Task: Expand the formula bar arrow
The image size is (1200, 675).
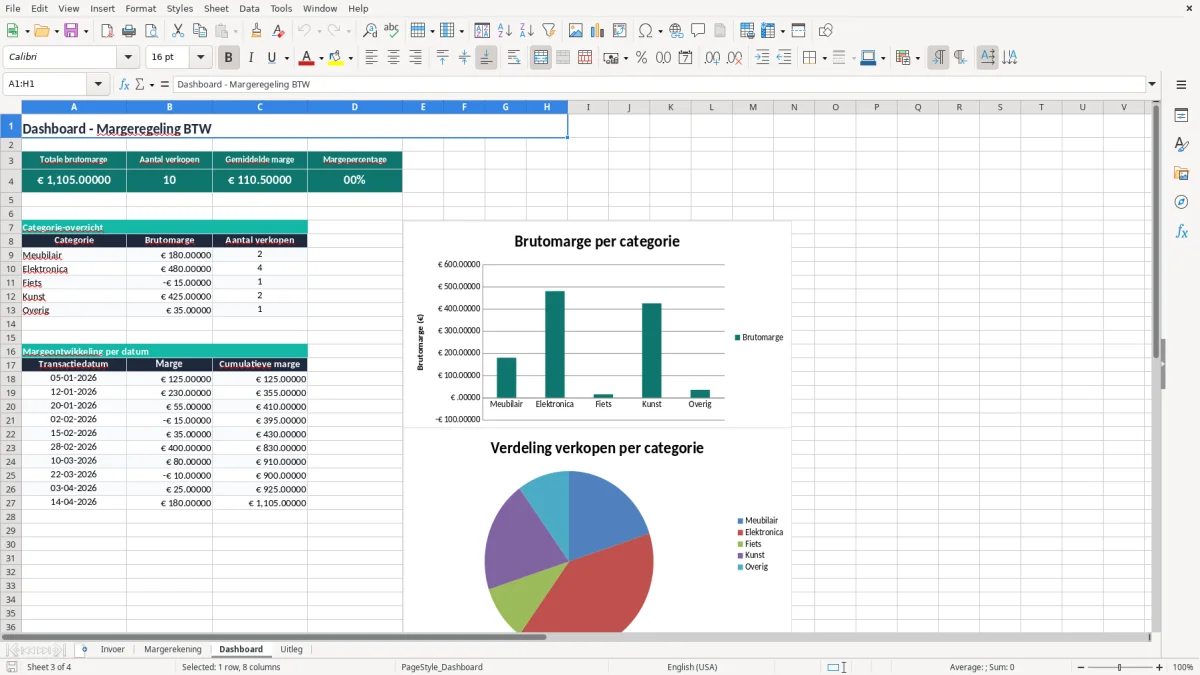Action: (x=1152, y=84)
